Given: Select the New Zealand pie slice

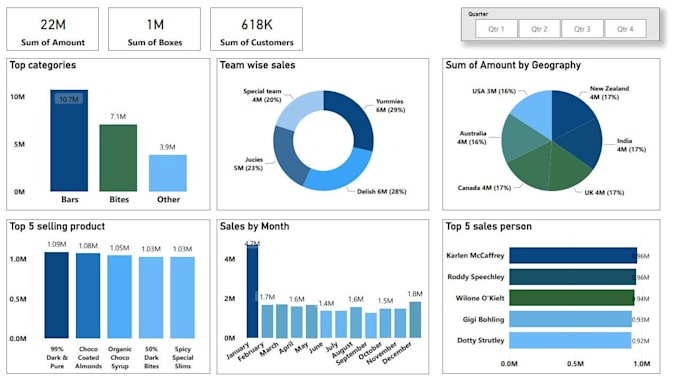Looking at the screenshot, I should pyautogui.click(x=570, y=115).
